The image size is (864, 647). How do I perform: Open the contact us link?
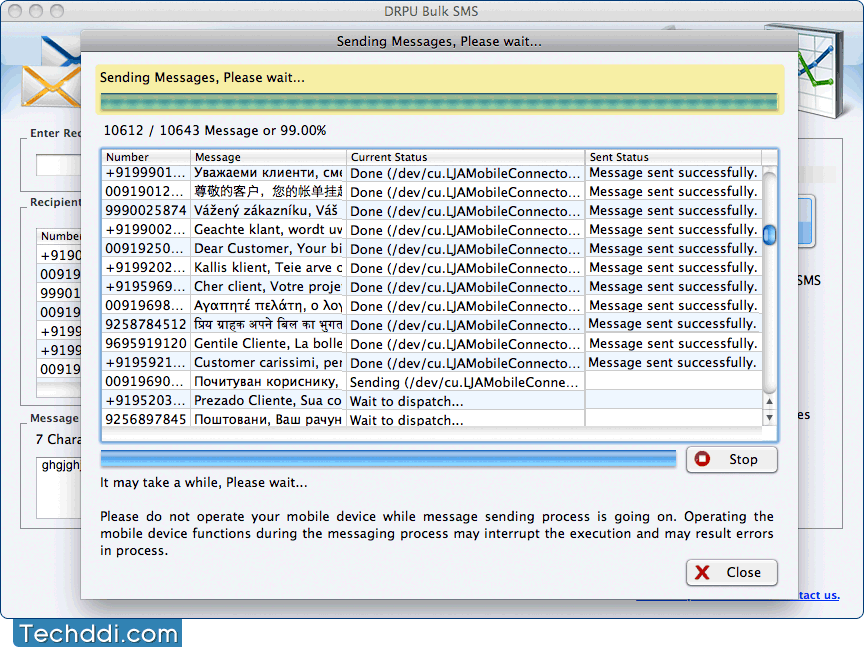(819, 595)
